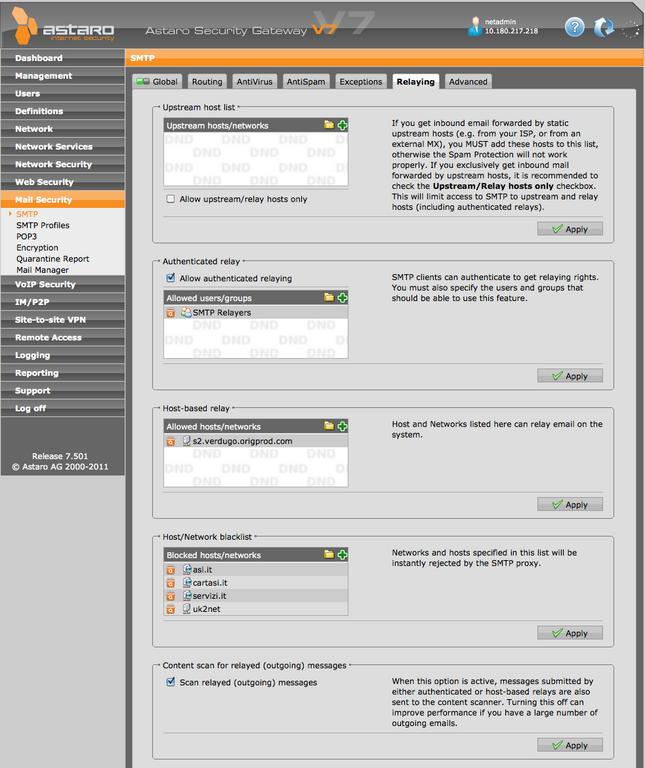Open folder icon in Allowed hosts/networks list
The image size is (645, 768).
tap(329, 426)
